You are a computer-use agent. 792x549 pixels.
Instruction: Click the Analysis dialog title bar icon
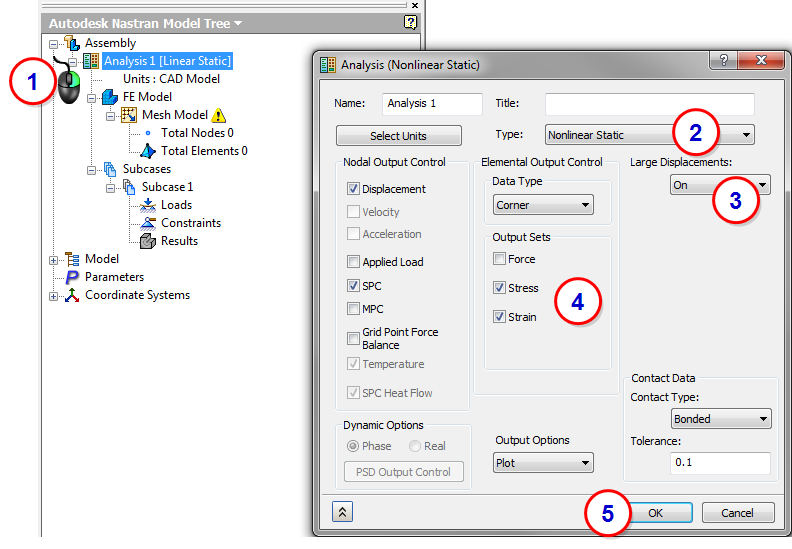[328, 65]
